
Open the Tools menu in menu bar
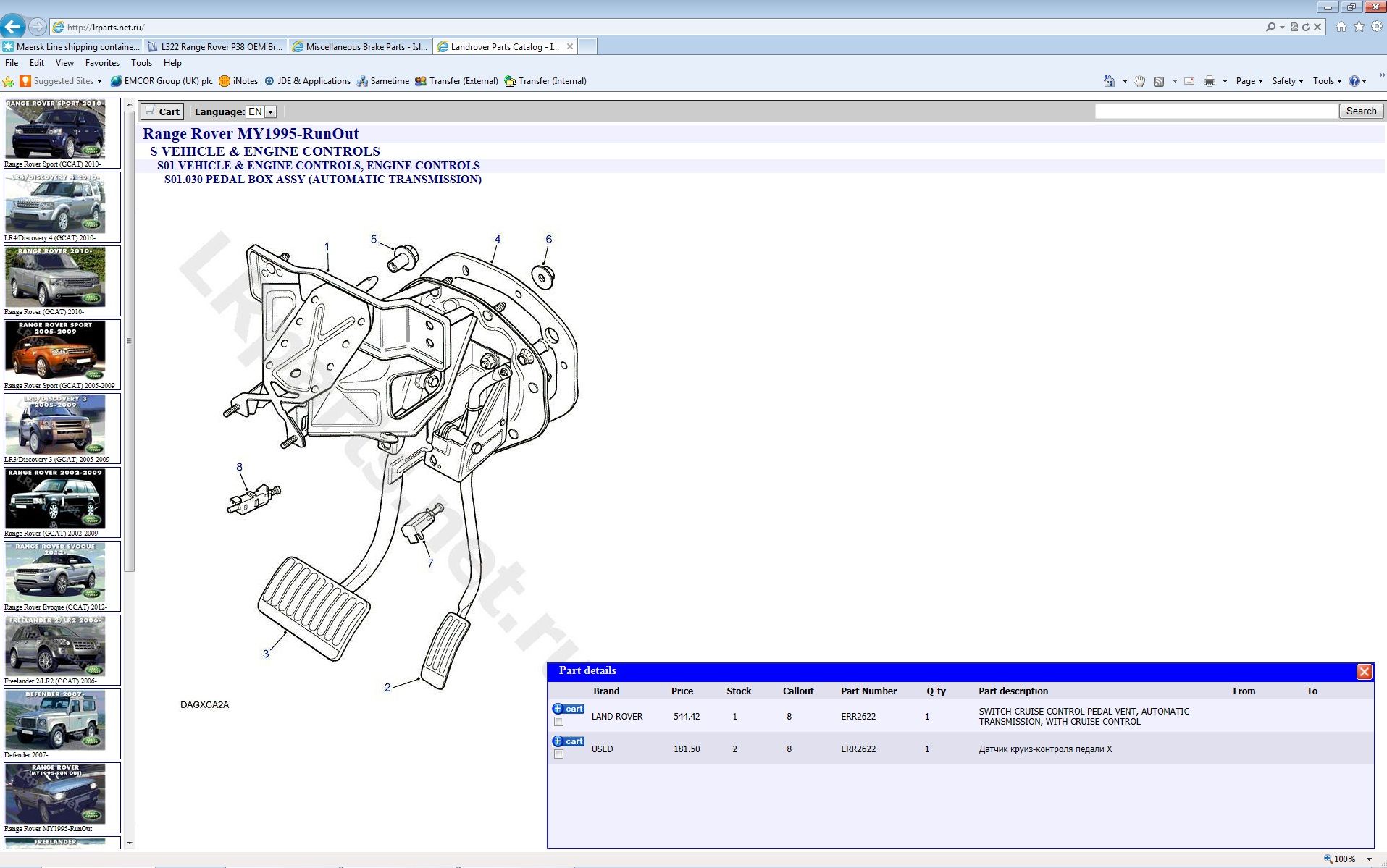(x=141, y=63)
